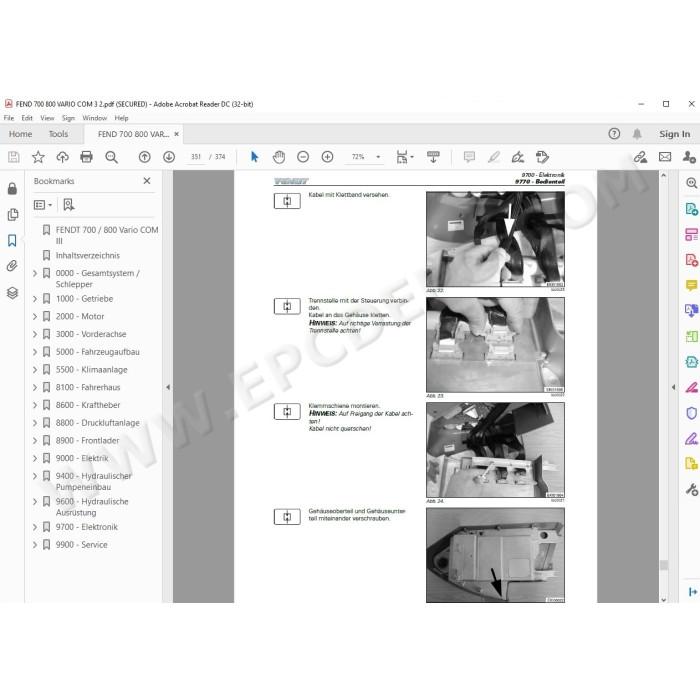Screen dimensions: 700x700
Task: Open the File menu
Action: (x=8, y=118)
